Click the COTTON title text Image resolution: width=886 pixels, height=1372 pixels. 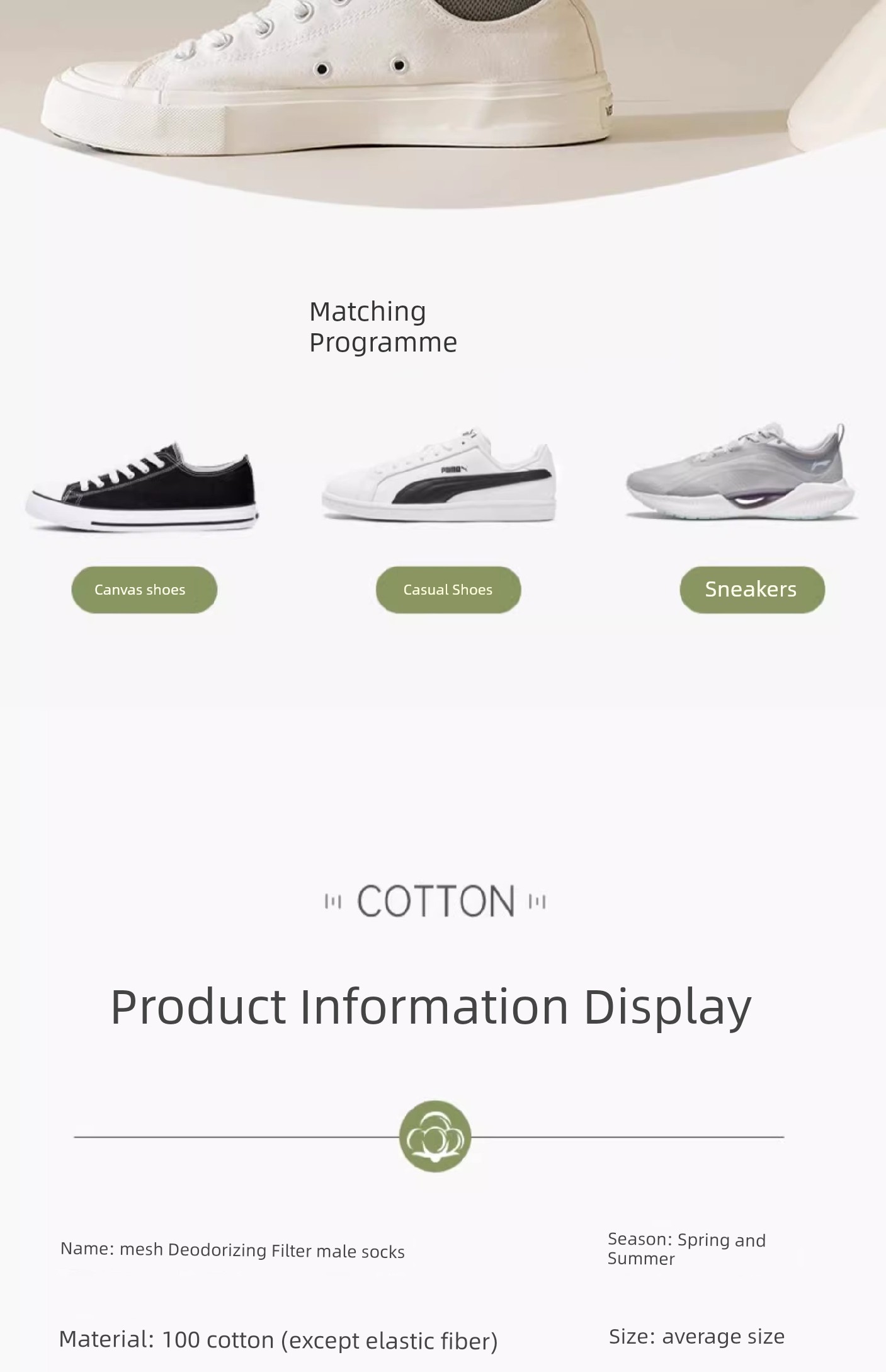pos(436,901)
